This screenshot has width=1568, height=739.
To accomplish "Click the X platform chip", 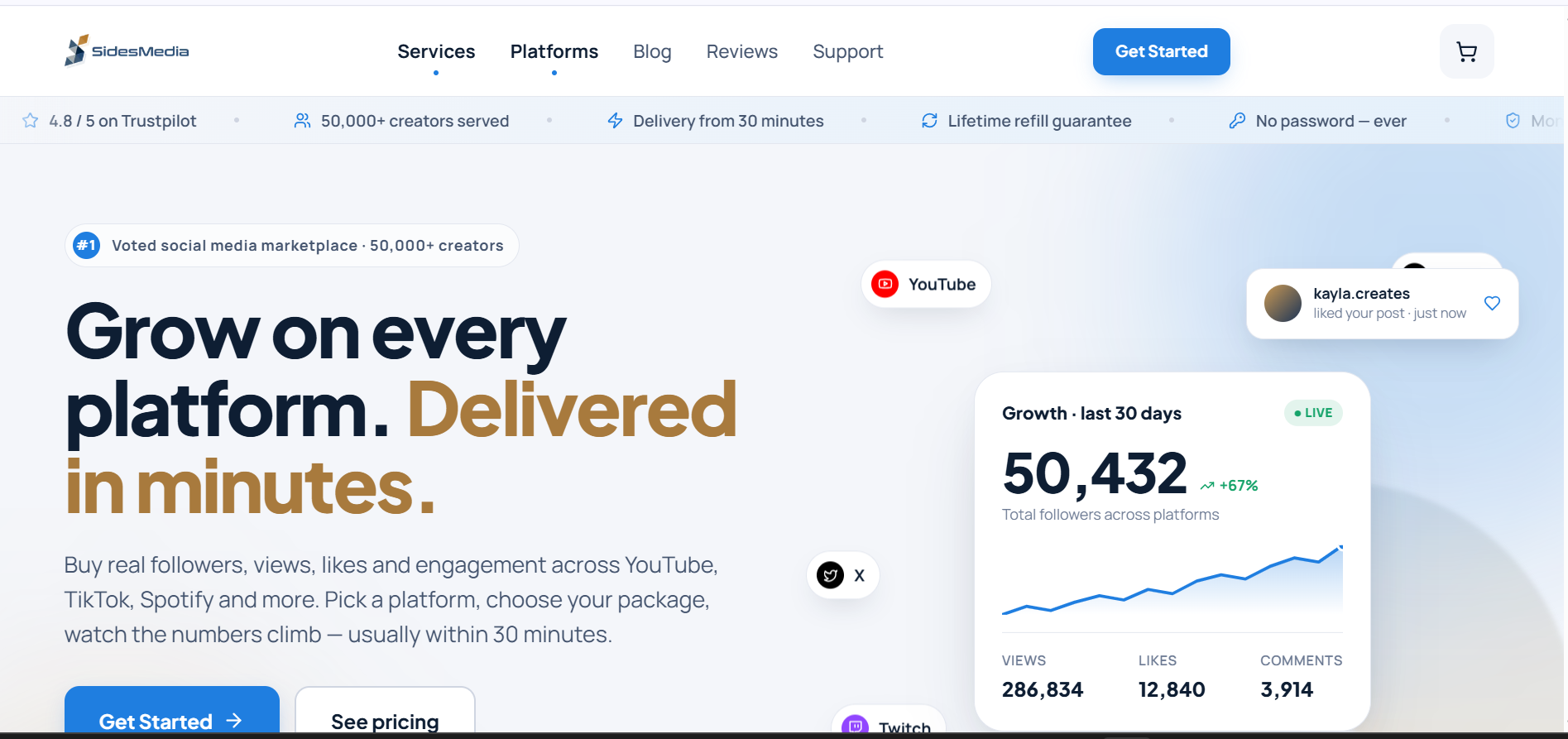I will [x=842, y=575].
